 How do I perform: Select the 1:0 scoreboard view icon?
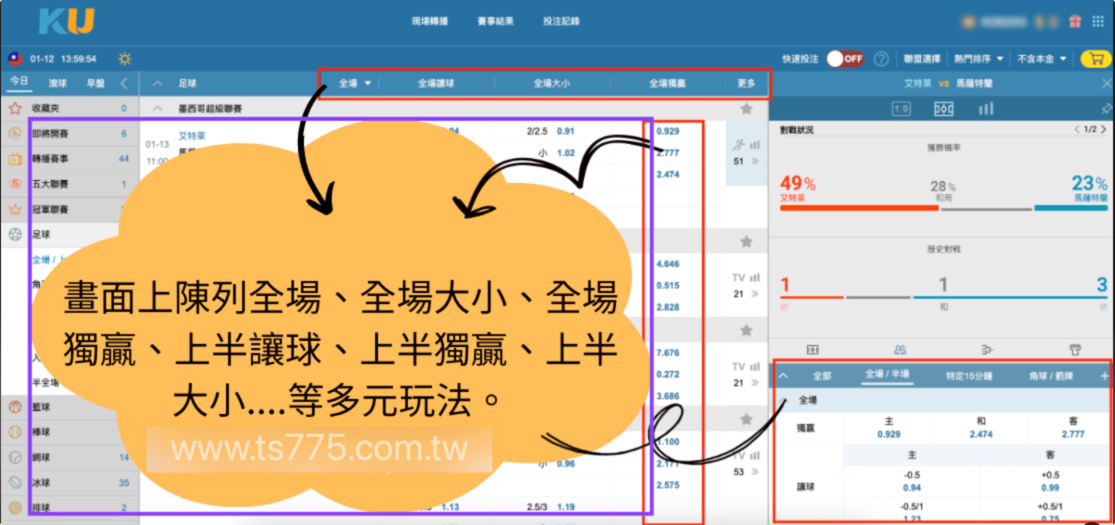(900, 108)
